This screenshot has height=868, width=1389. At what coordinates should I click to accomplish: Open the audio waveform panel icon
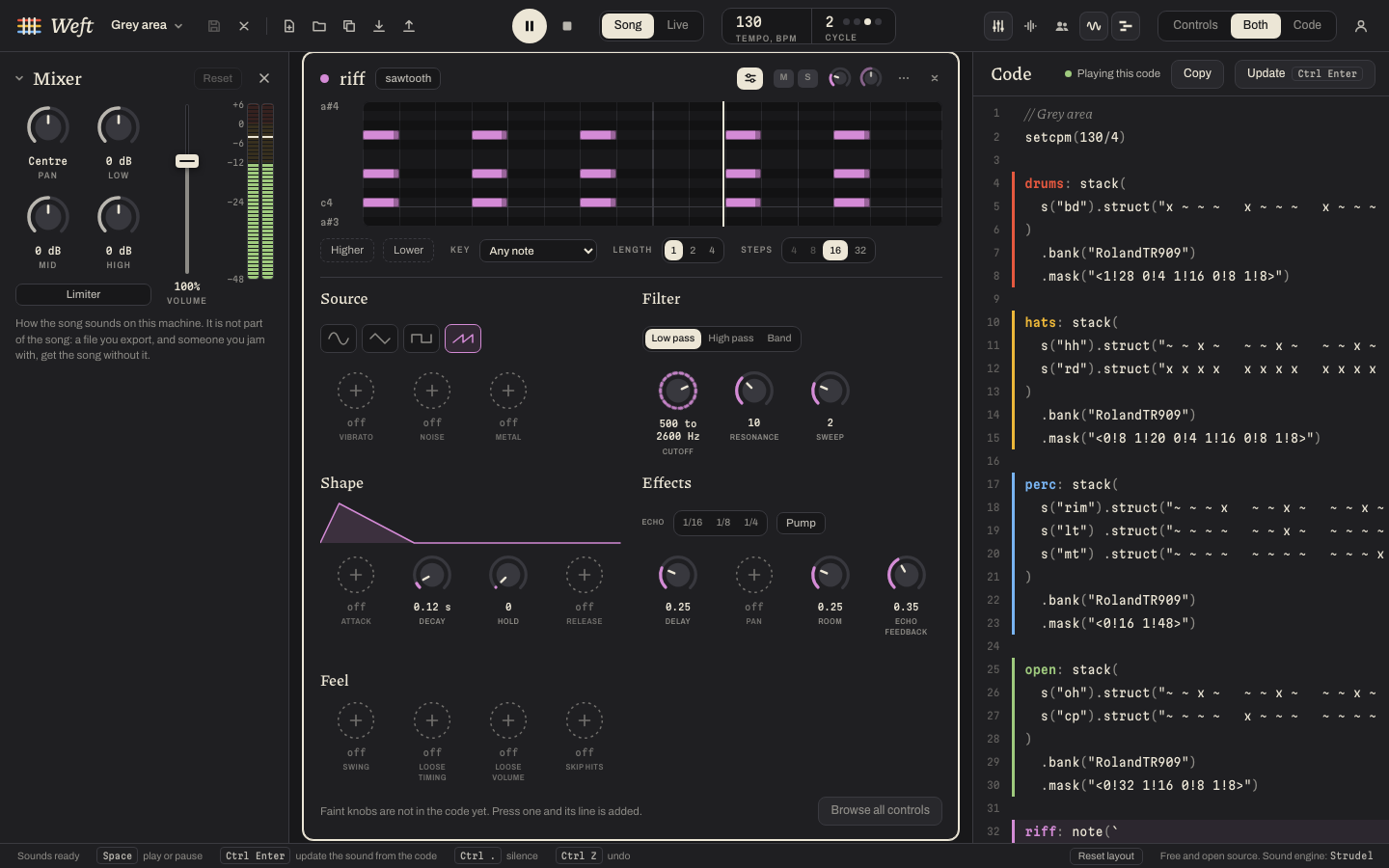coord(1030,26)
